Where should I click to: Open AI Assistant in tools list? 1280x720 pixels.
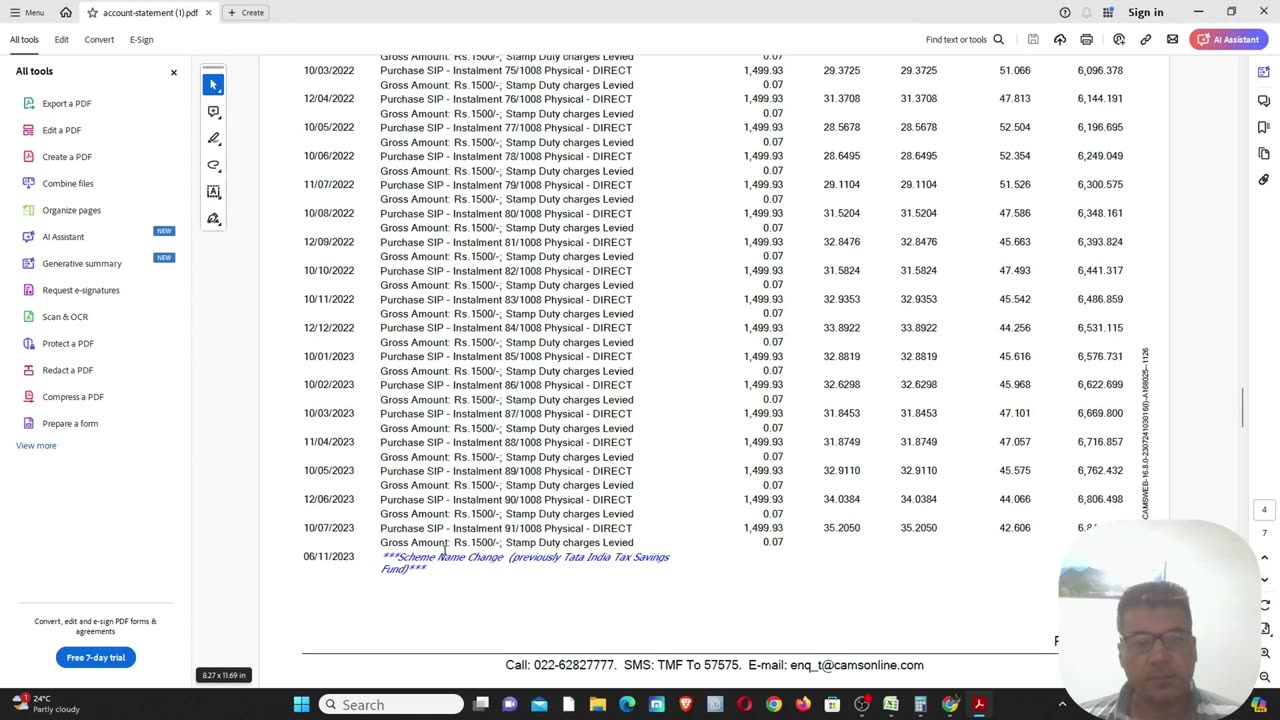[x=63, y=237]
